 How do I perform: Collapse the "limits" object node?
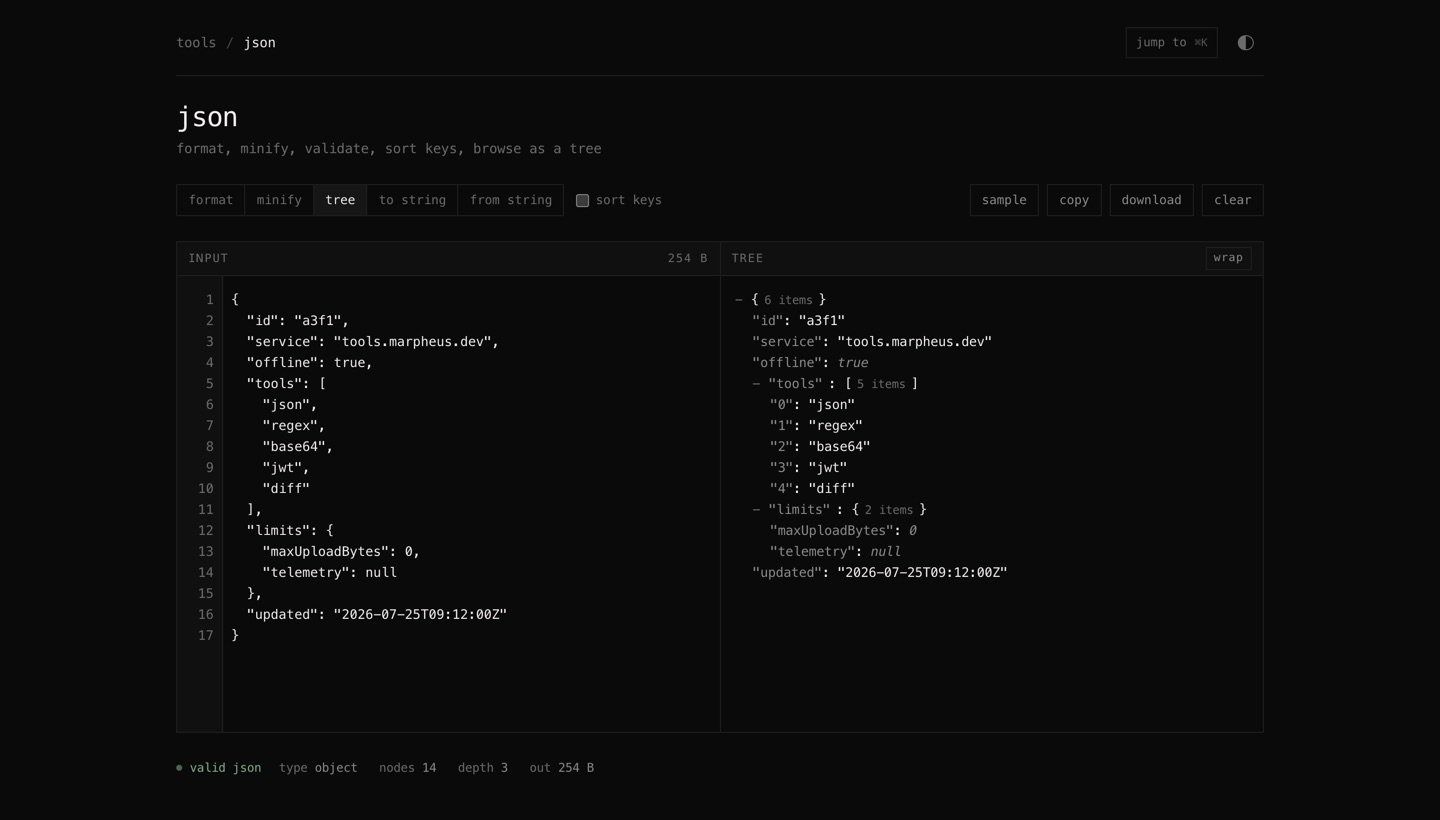click(756, 510)
